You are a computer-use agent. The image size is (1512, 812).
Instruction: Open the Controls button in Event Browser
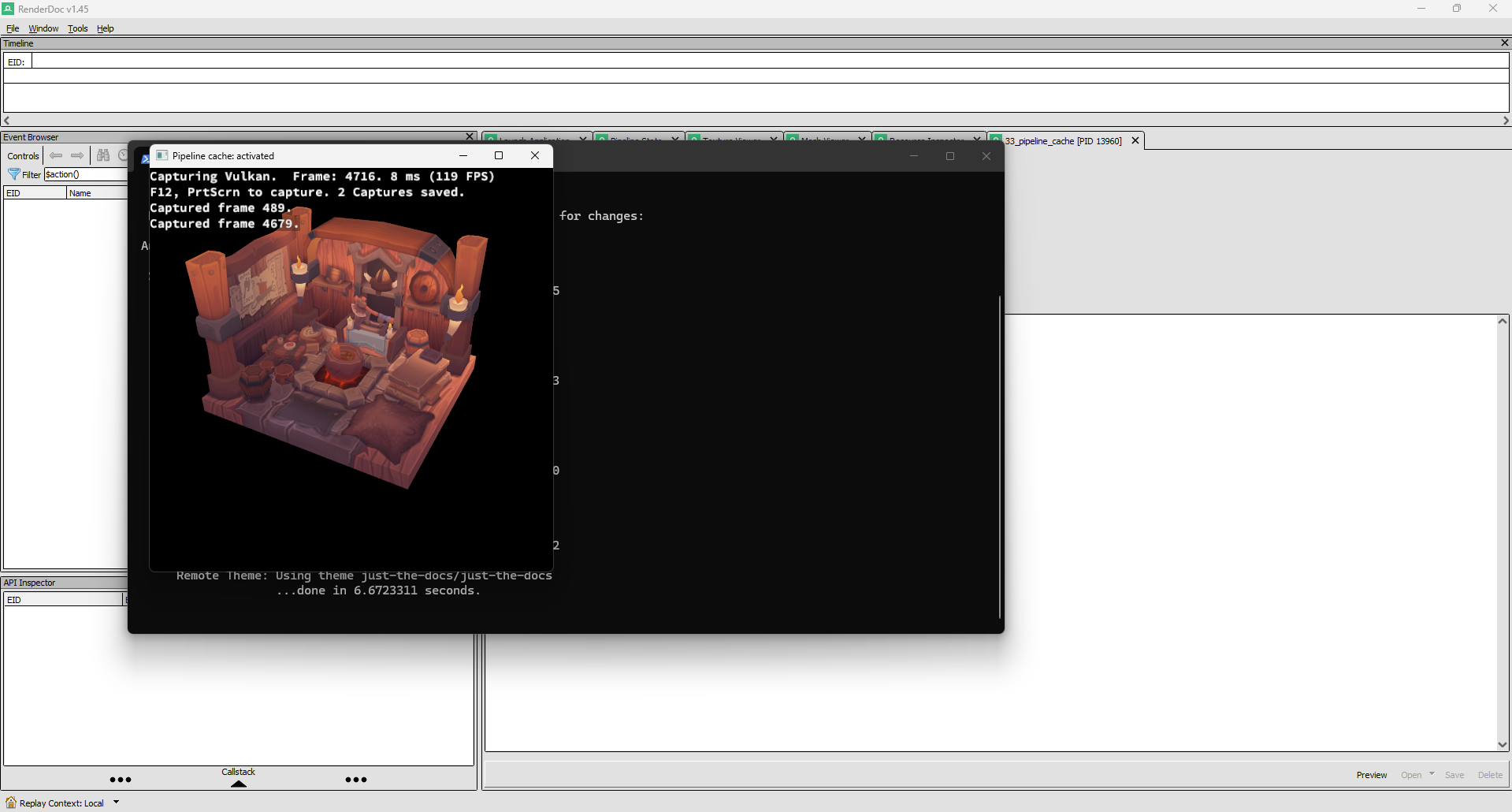point(23,156)
